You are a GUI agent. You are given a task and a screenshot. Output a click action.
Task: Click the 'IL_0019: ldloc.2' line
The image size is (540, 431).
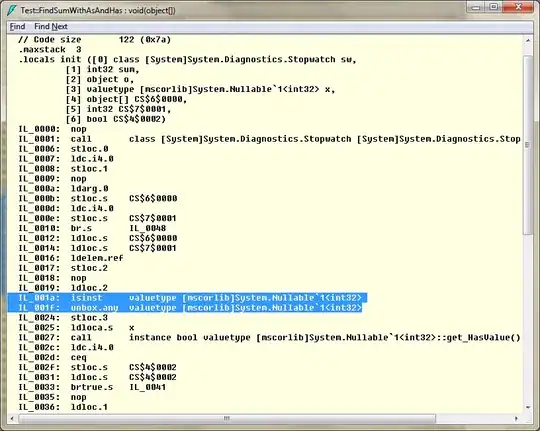(x=63, y=288)
